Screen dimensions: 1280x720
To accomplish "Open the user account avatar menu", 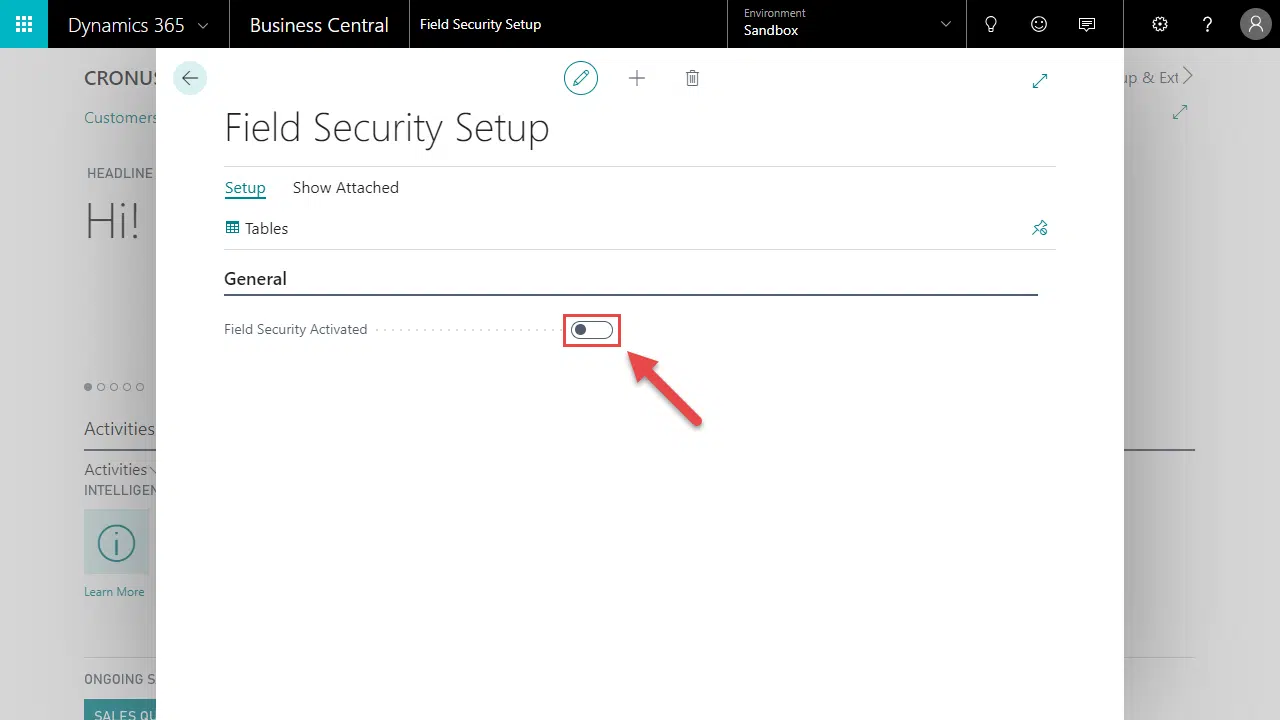I will (1256, 24).
